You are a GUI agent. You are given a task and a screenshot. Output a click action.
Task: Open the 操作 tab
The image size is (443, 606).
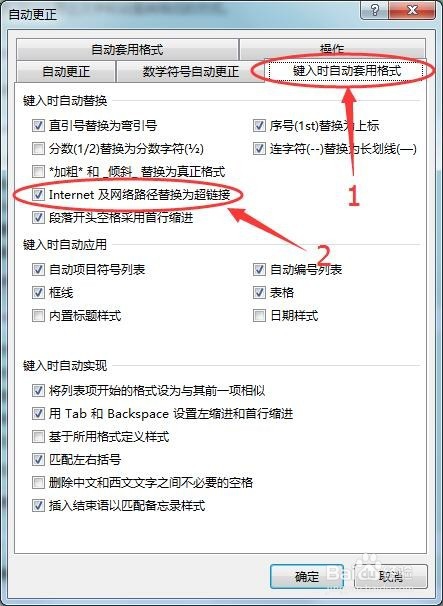tap(332, 49)
